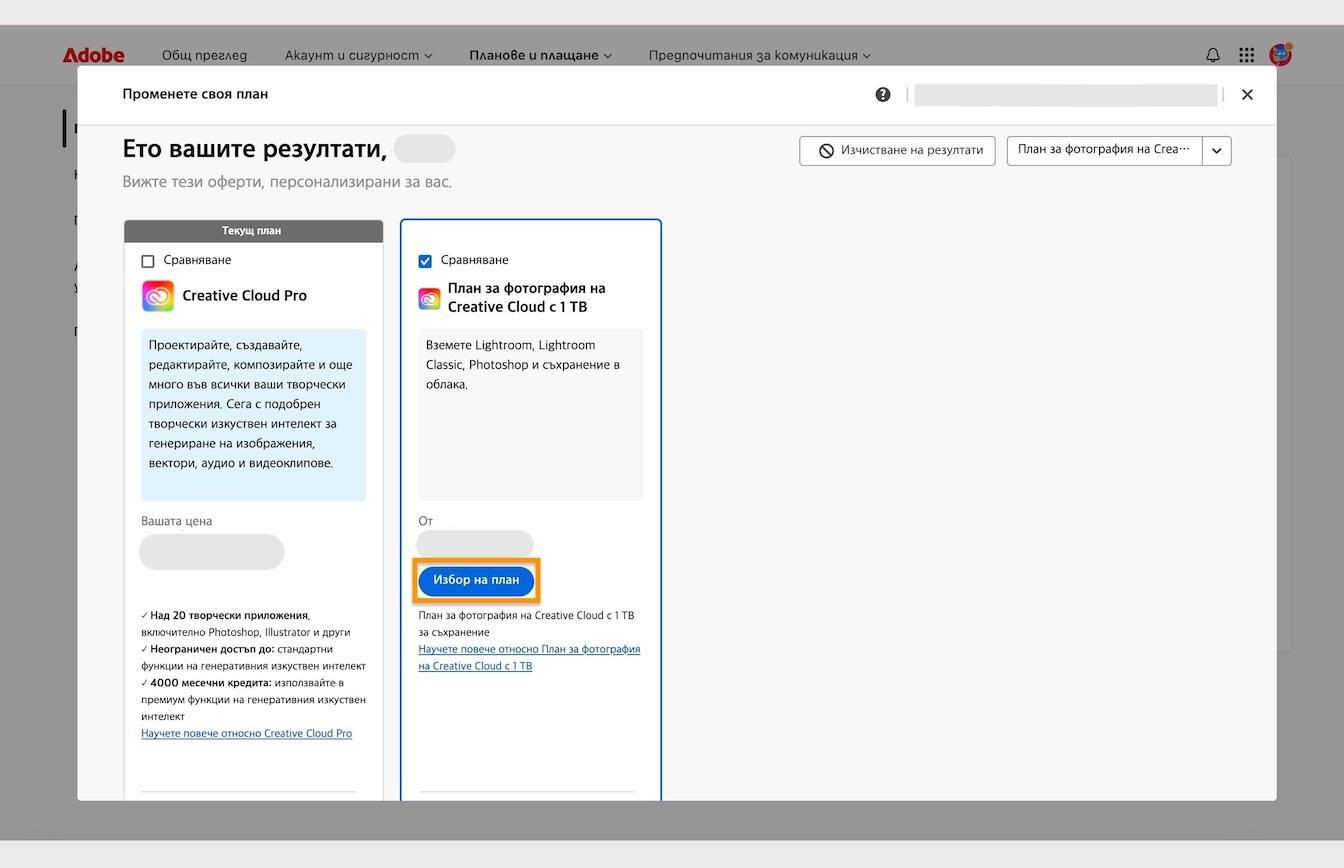Click the Избор на план button

[476, 580]
